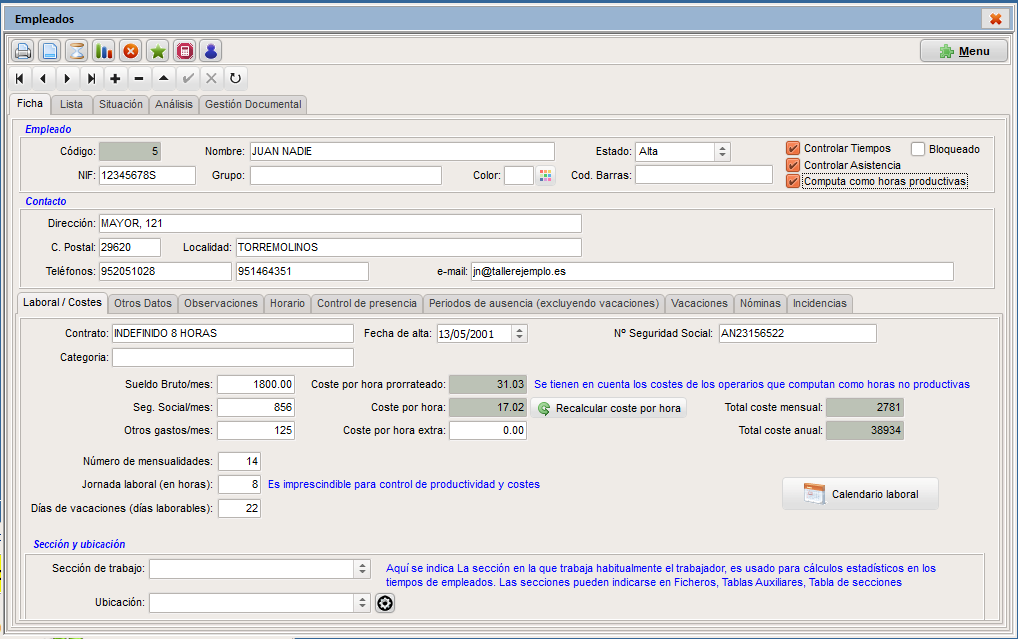Image resolution: width=1018 pixels, height=639 pixels.
Task: Refresh the record using the reload arrow
Action: pos(235,79)
